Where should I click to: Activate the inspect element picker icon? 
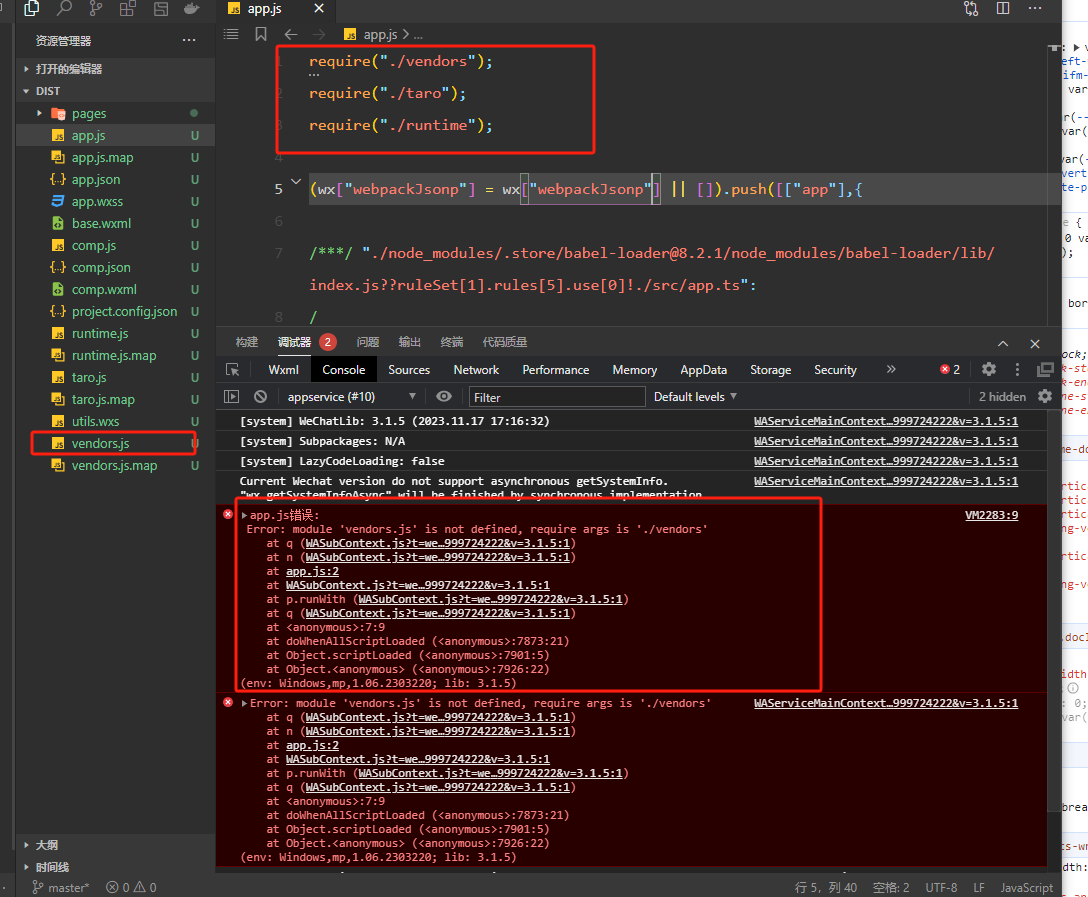[232, 369]
